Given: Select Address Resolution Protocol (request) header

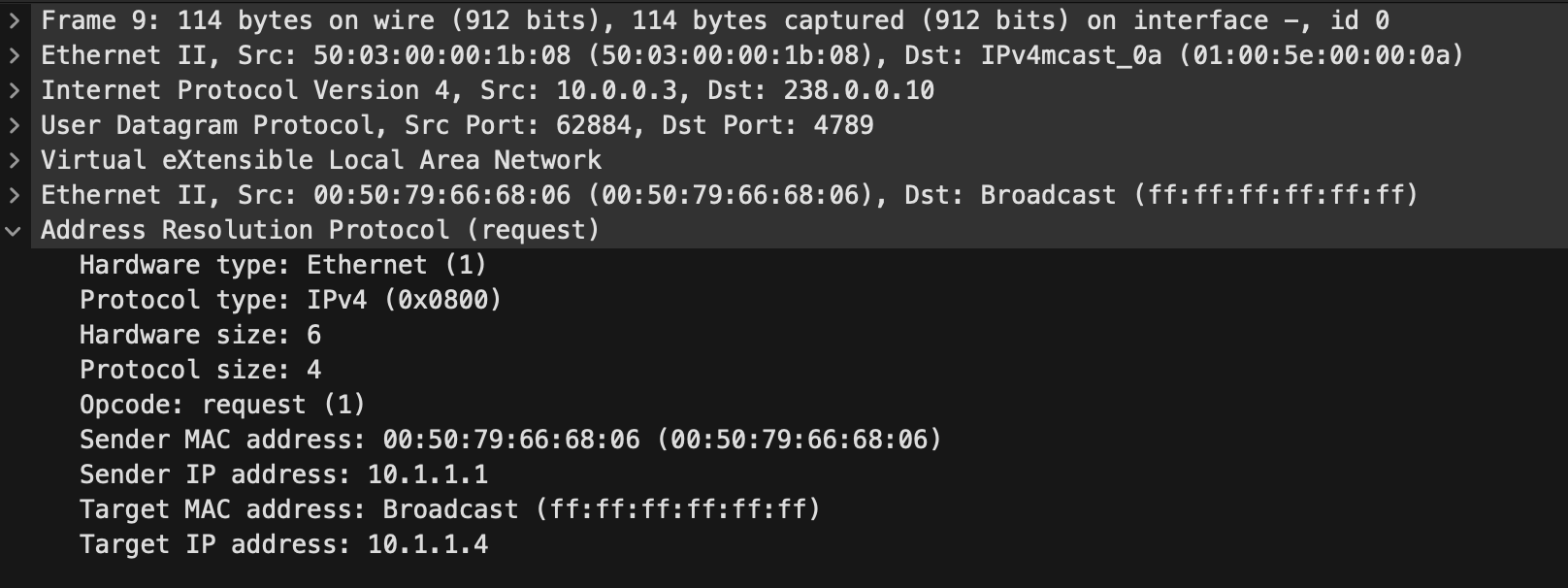Looking at the screenshot, I should point(320,230).
